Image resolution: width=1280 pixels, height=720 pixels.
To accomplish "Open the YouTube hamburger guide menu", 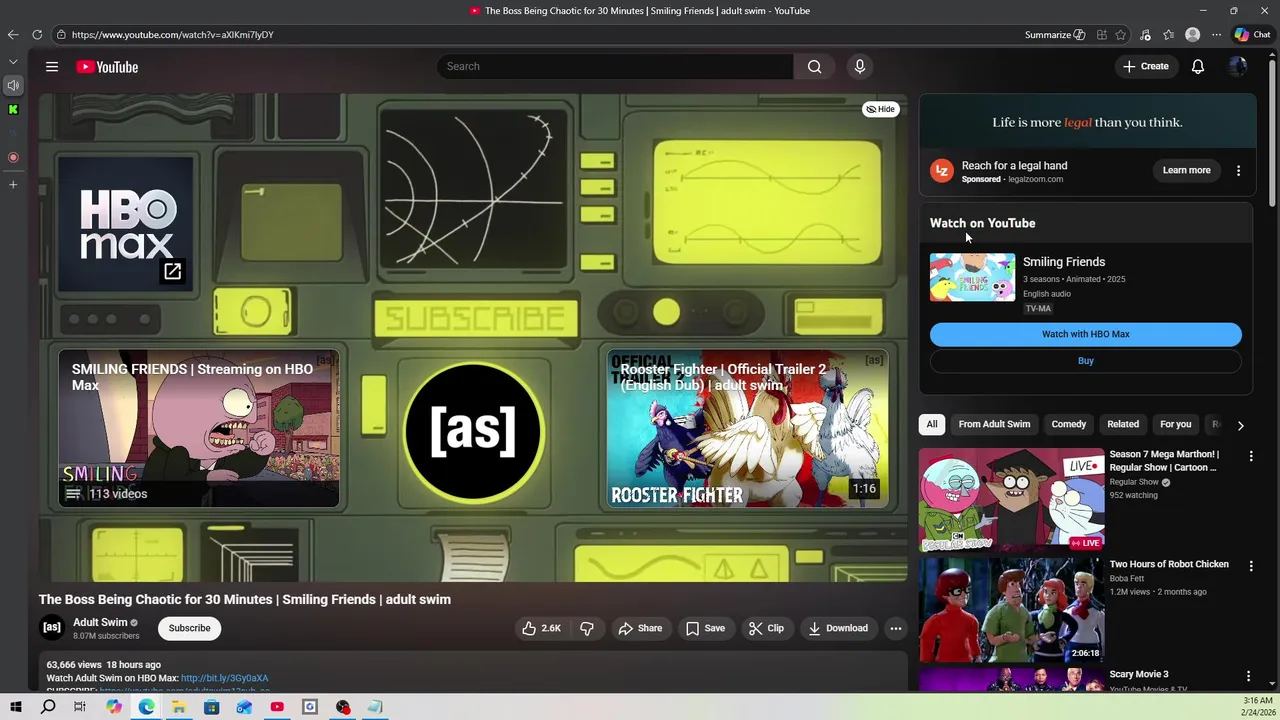I will click(x=52, y=67).
